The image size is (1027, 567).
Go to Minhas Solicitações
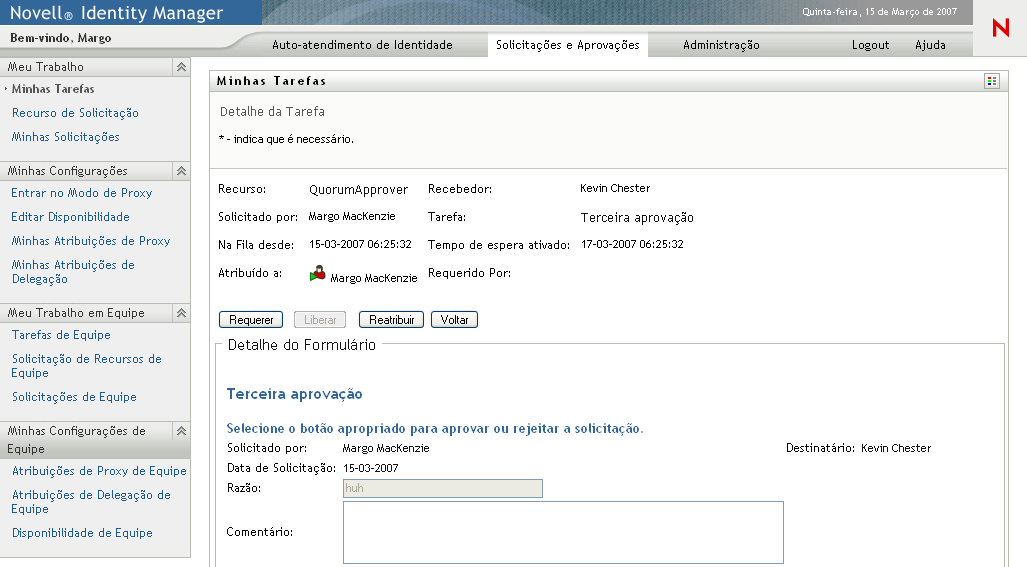point(65,137)
